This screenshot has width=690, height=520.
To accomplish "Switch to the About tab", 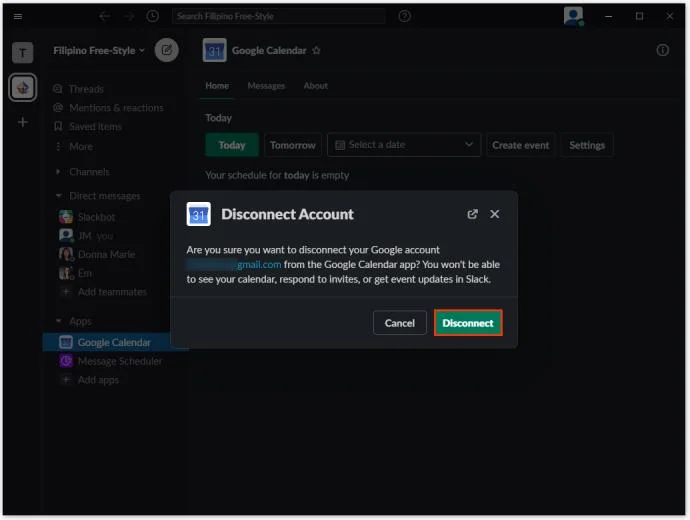I will (316, 86).
